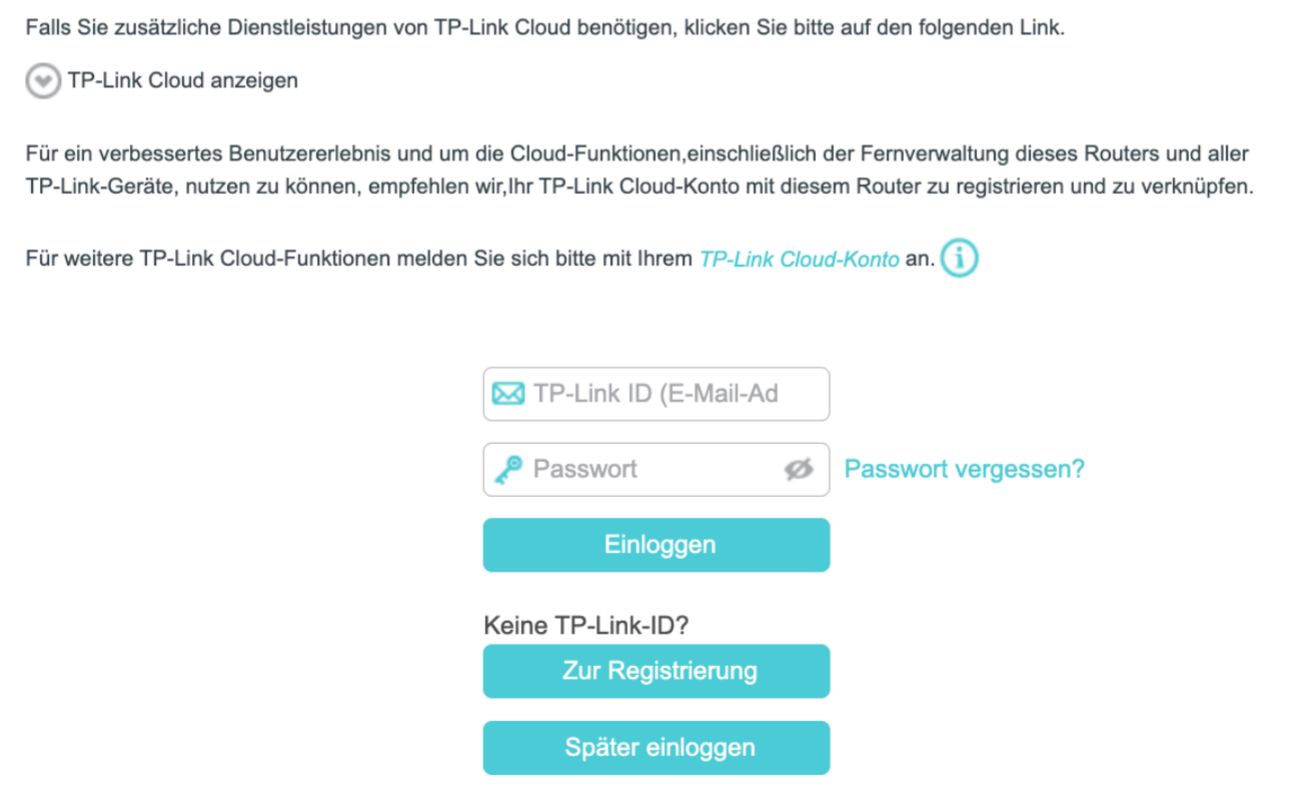Choose Später einloggen to skip login
This screenshot has width=1312, height=792.
pos(656,747)
